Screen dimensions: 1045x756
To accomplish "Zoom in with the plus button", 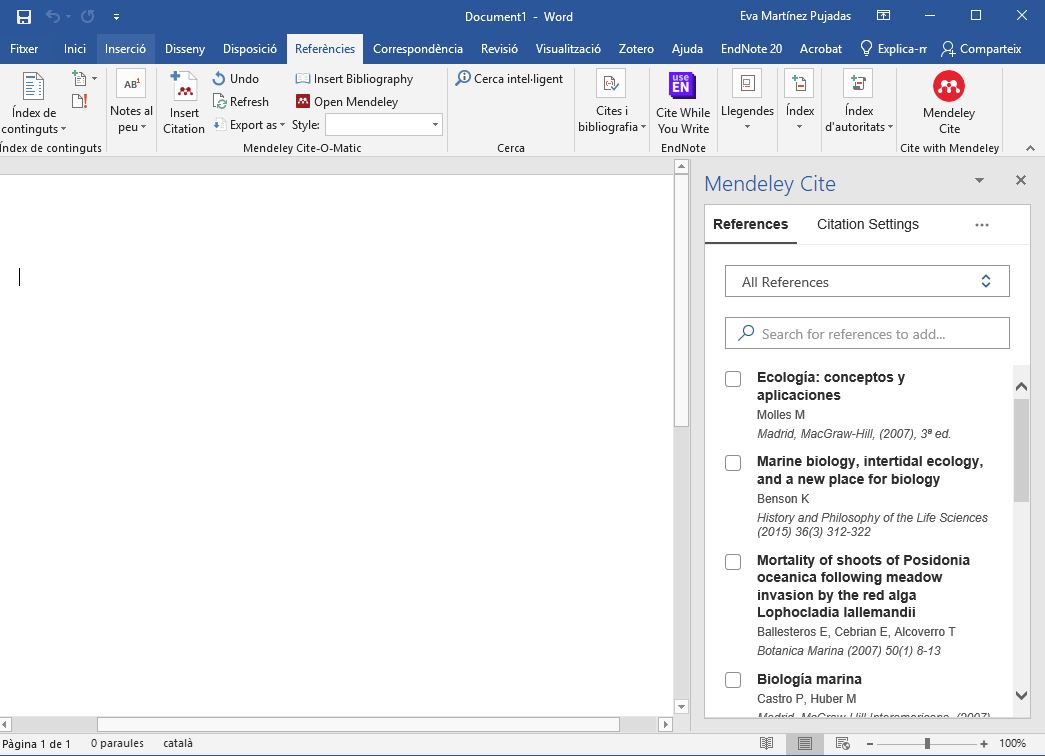I will click(984, 743).
